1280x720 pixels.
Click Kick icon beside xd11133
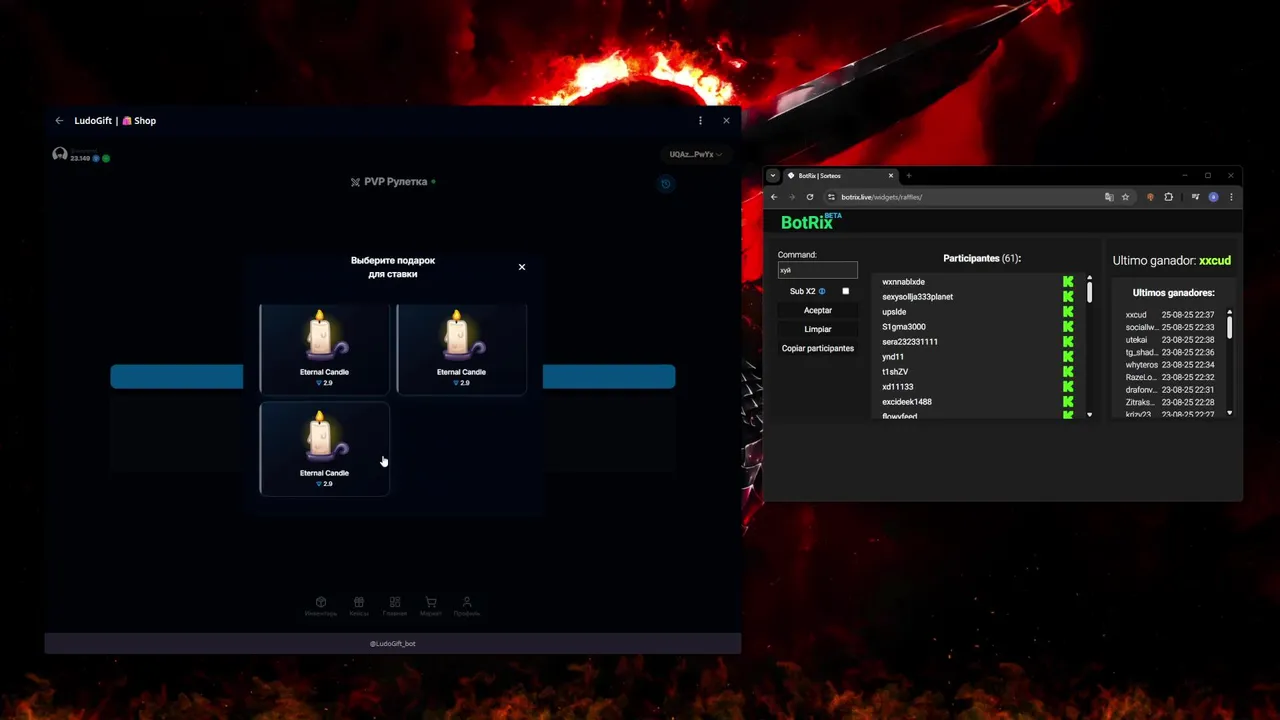(1068, 386)
